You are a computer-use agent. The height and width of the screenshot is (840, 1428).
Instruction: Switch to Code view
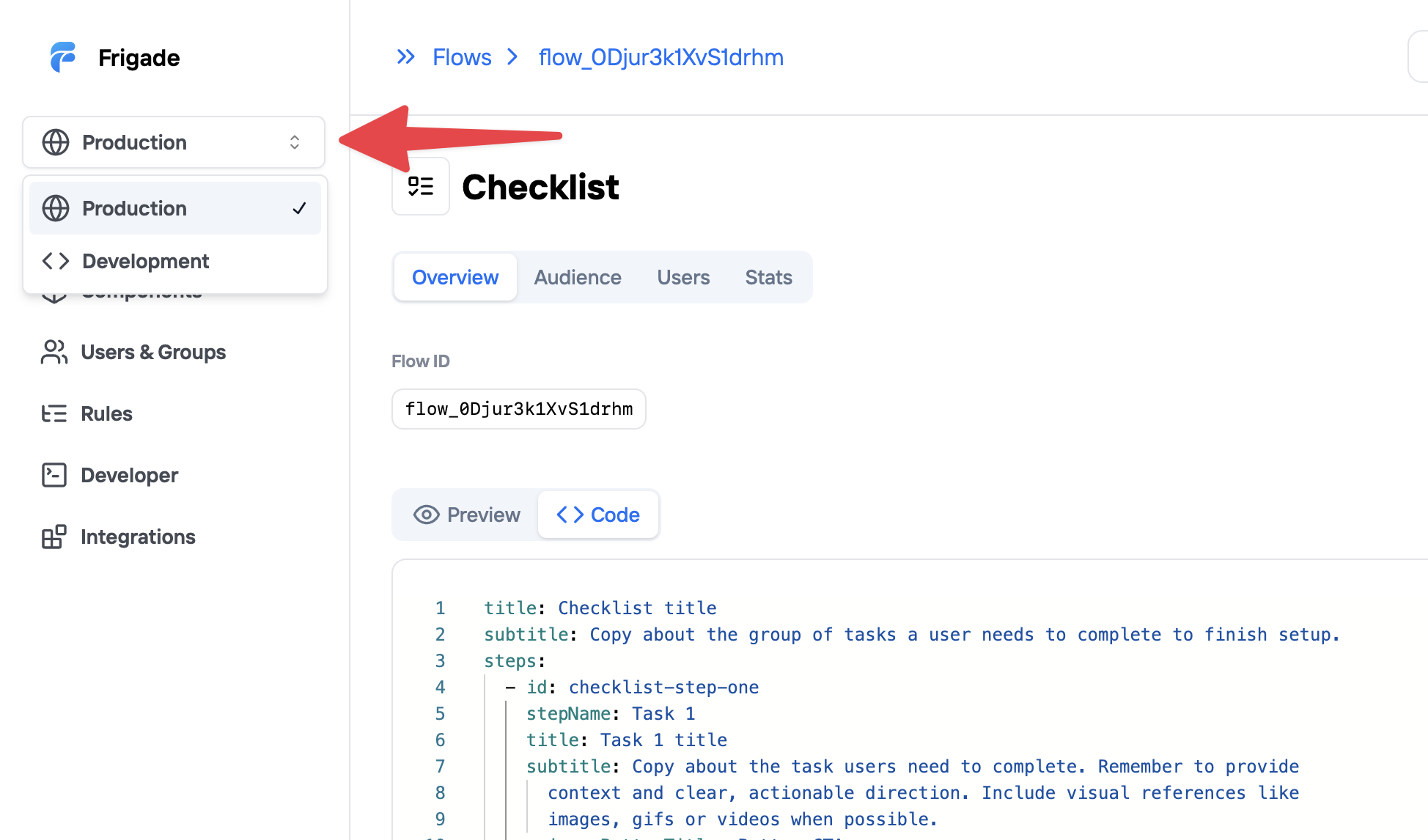coord(598,515)
